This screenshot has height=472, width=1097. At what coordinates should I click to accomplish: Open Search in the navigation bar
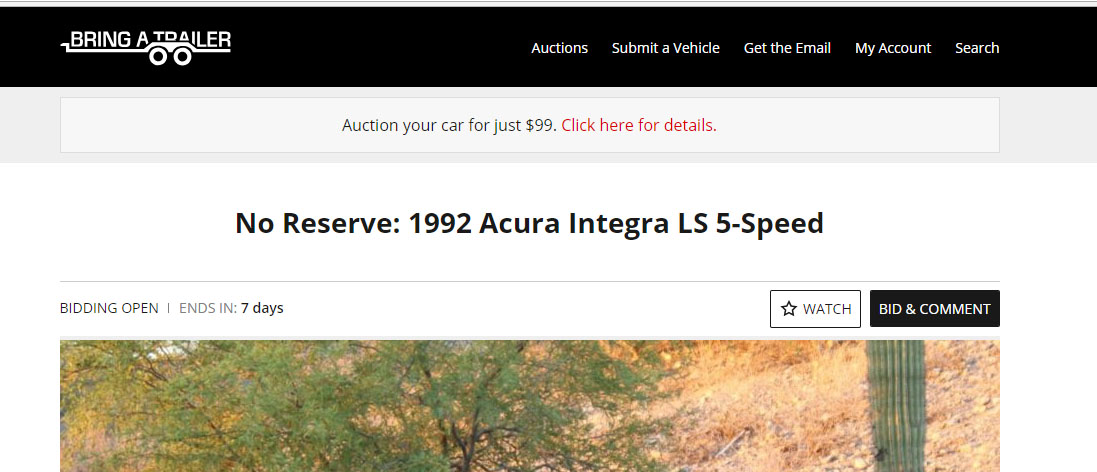(x=976, y=48)
